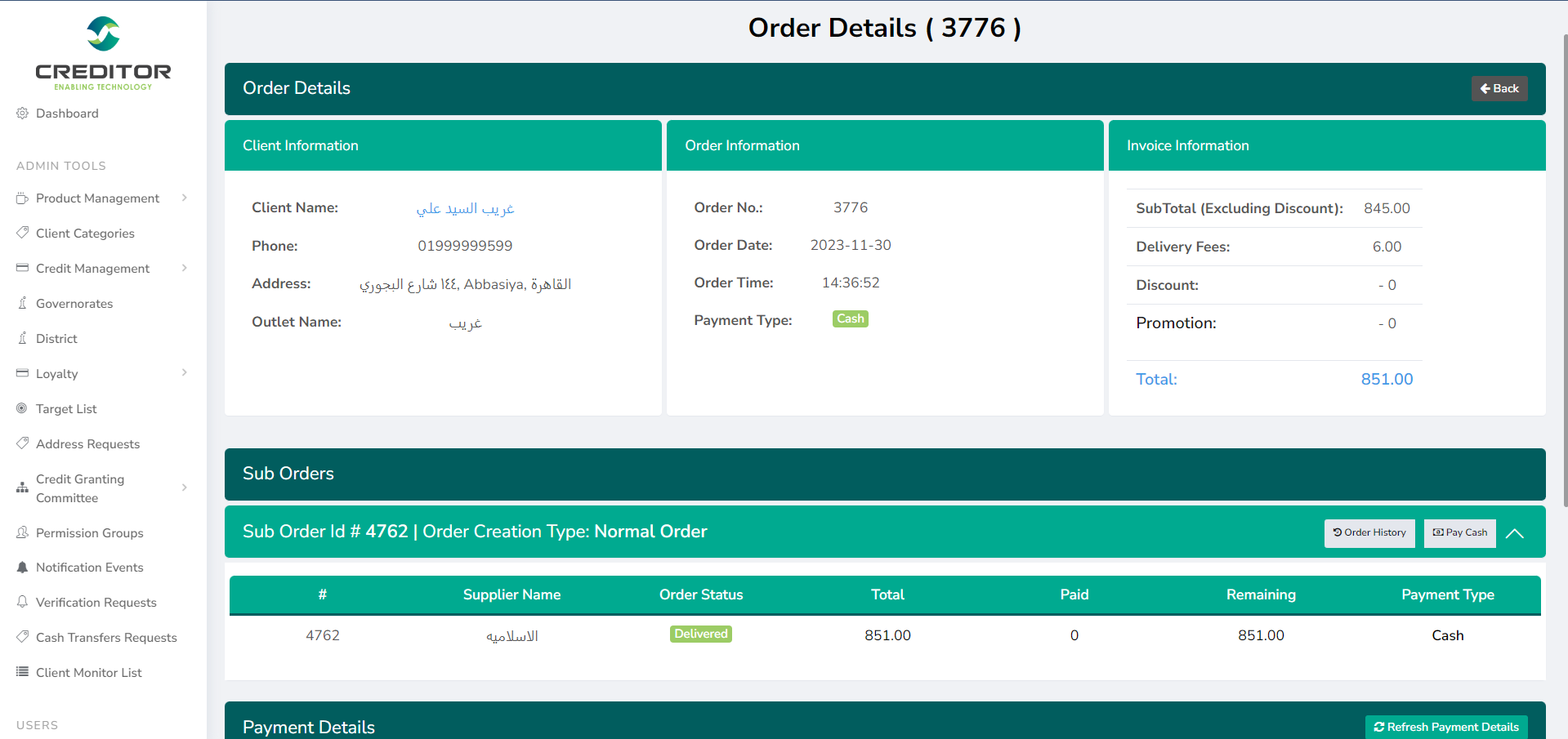
Task: Open the client name link
Action: click(465, 208)
